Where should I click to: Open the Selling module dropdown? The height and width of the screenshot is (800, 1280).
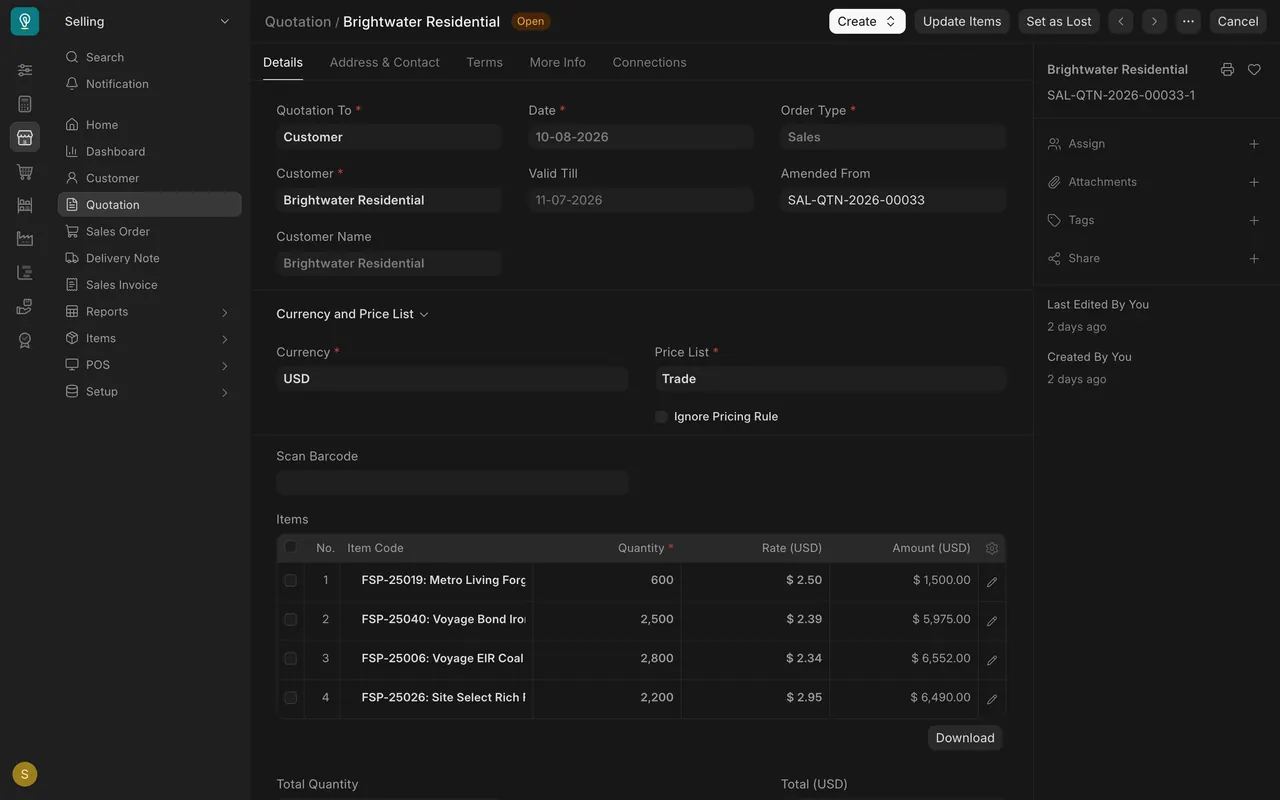coord(148,21)
